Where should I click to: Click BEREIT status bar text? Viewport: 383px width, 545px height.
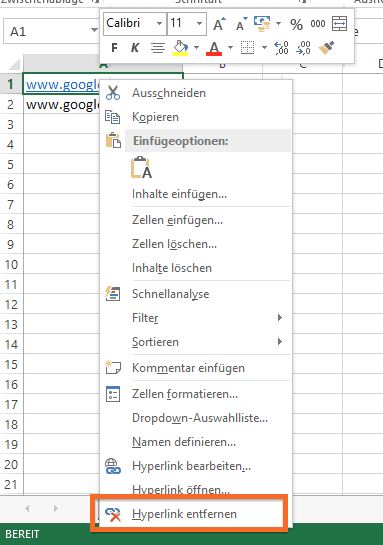pyautogui.click(x=22, y=534)
